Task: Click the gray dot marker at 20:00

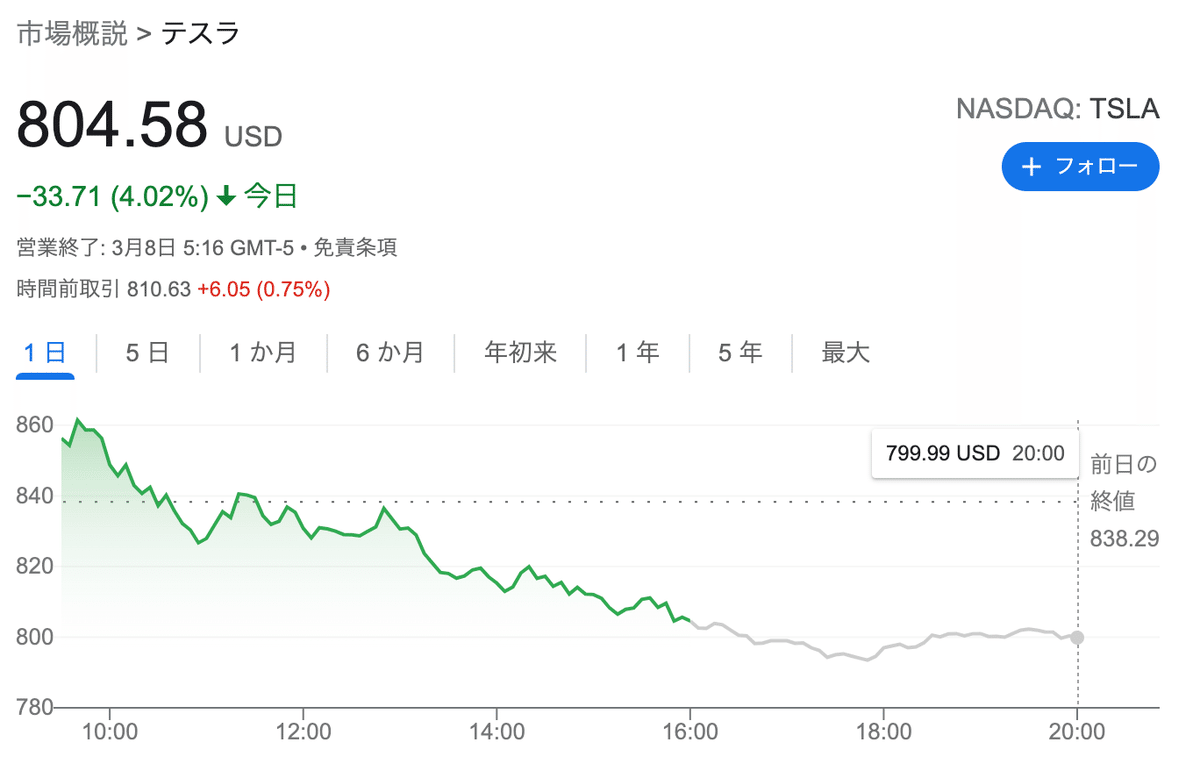Action: coord(1077,637)
